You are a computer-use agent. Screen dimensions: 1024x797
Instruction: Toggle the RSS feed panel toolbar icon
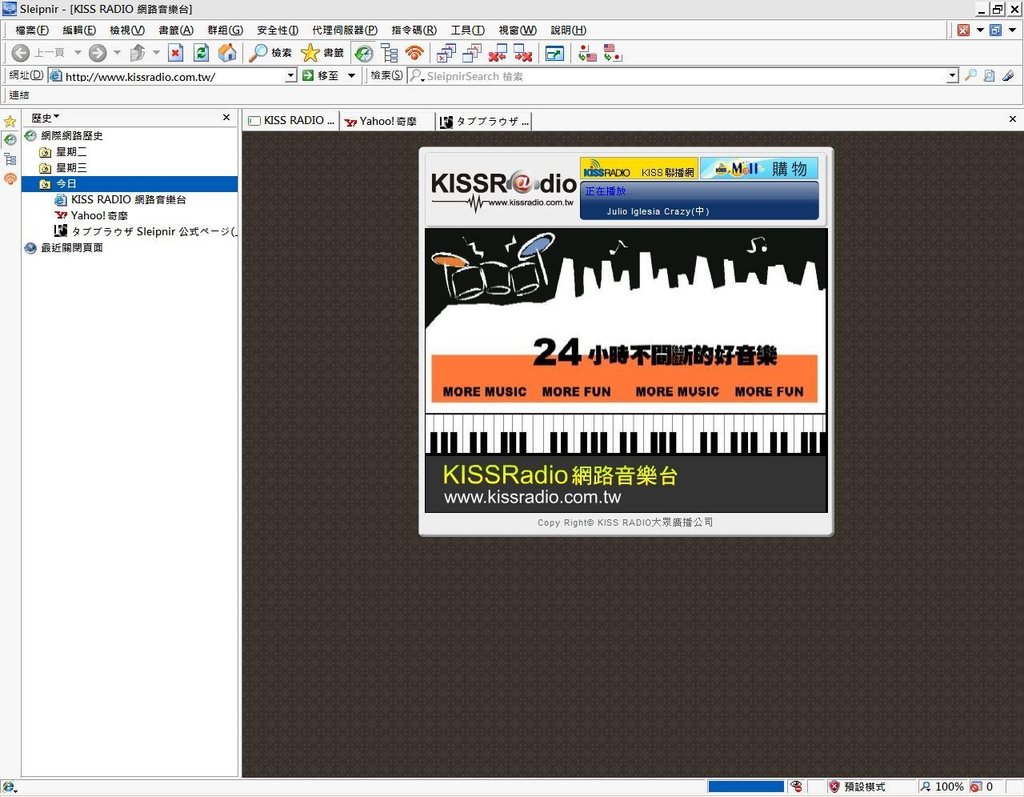coord(415,53)
